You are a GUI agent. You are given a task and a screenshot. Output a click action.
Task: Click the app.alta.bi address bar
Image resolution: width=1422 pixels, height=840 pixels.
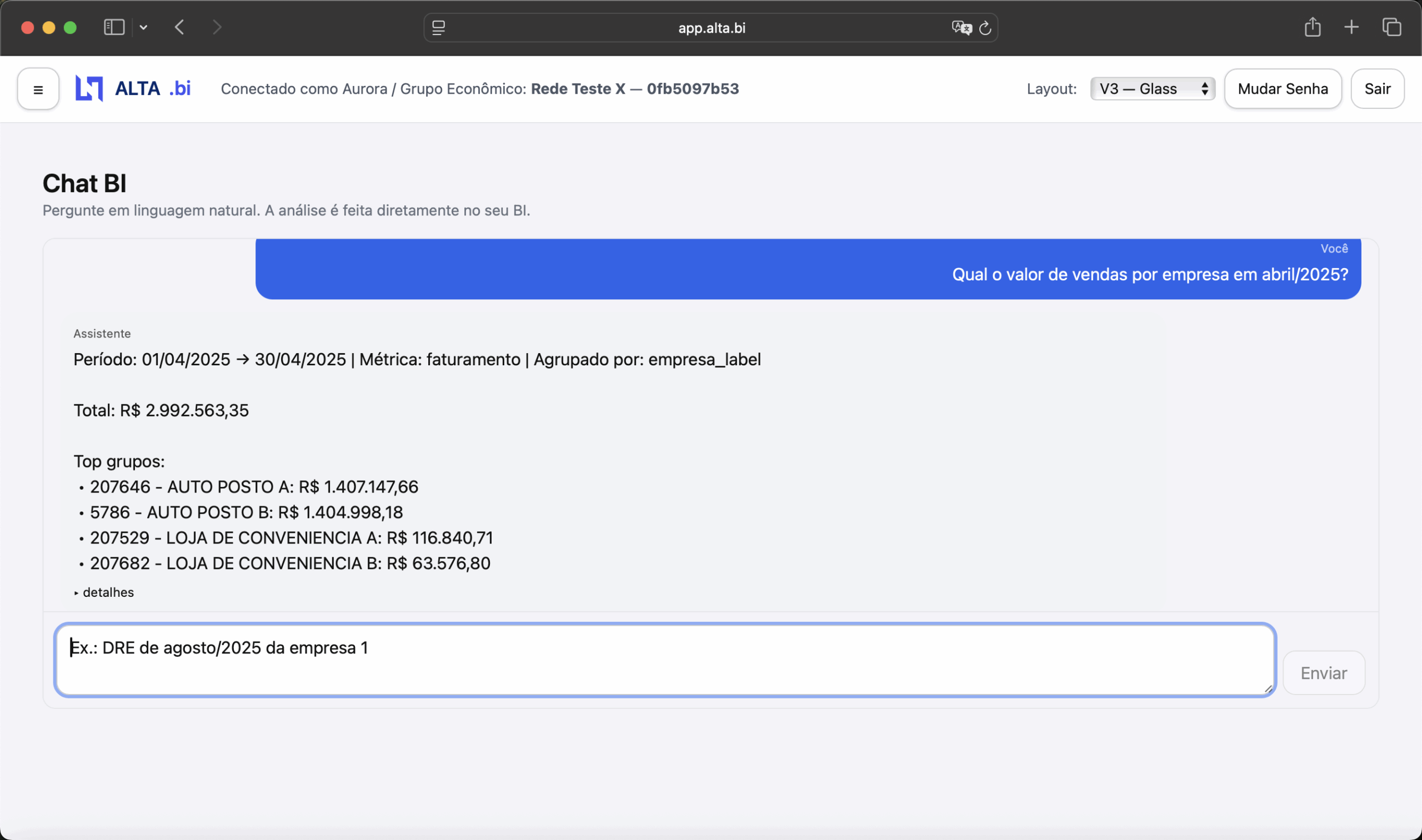(x=712, y=28)
